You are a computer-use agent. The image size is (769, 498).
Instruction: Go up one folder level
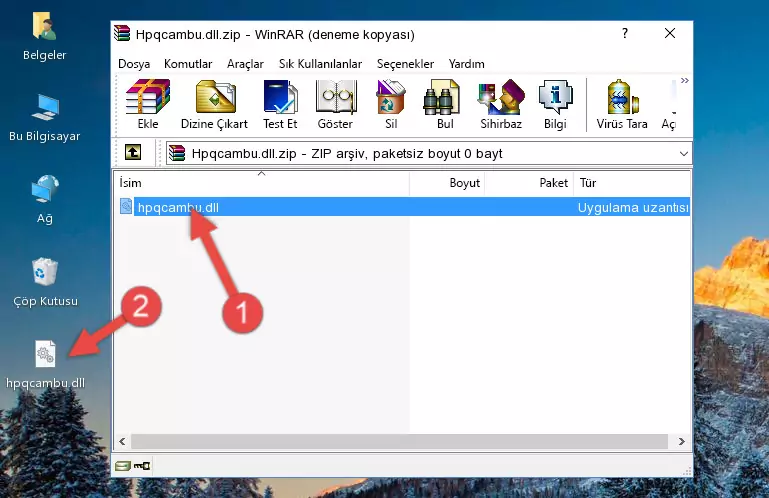pyautogui.click(x=133, y=152)
